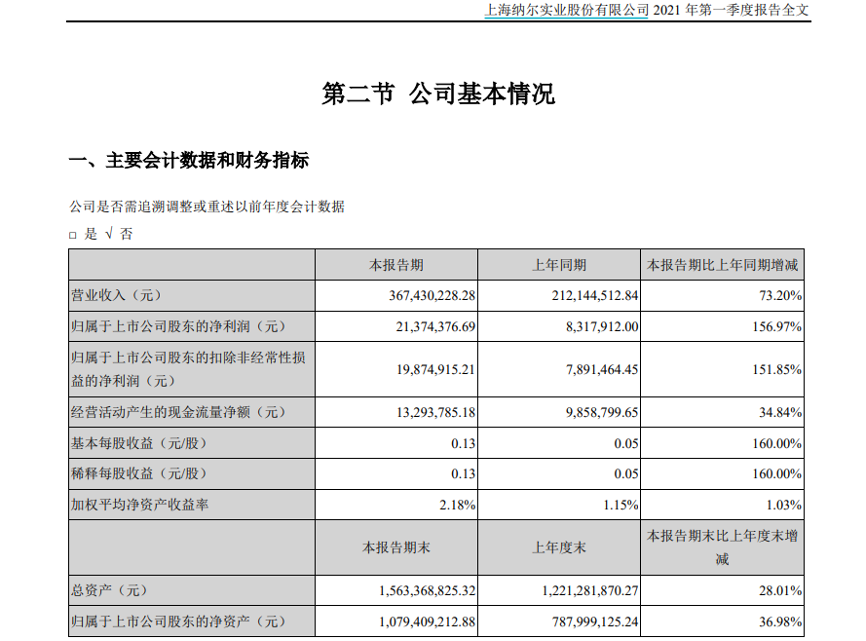Viewport: 866px width, 641px height.
Task: Click the 73.20% revenue growth cell
Action: pos(781,295)
